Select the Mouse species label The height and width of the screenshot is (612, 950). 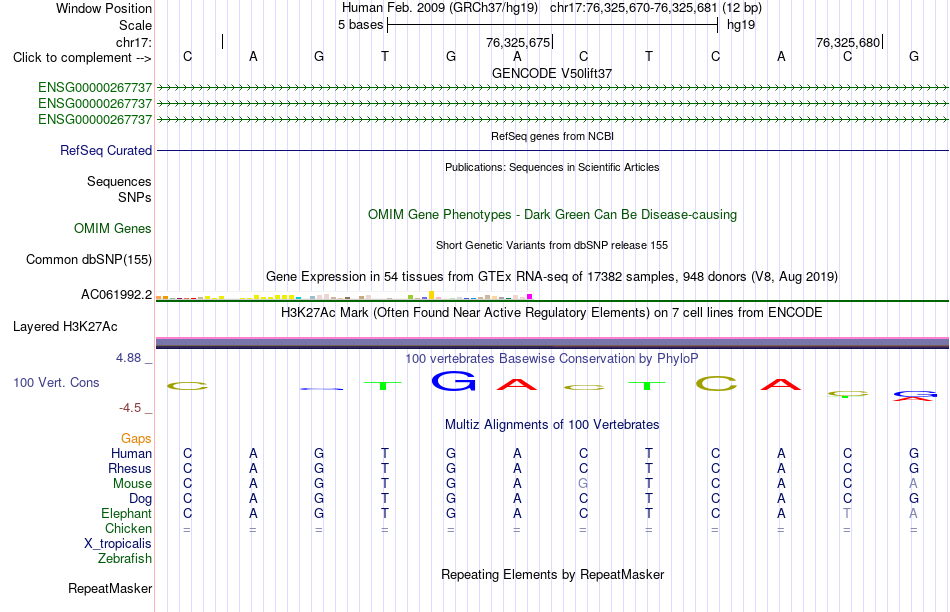tap(132, 484)
